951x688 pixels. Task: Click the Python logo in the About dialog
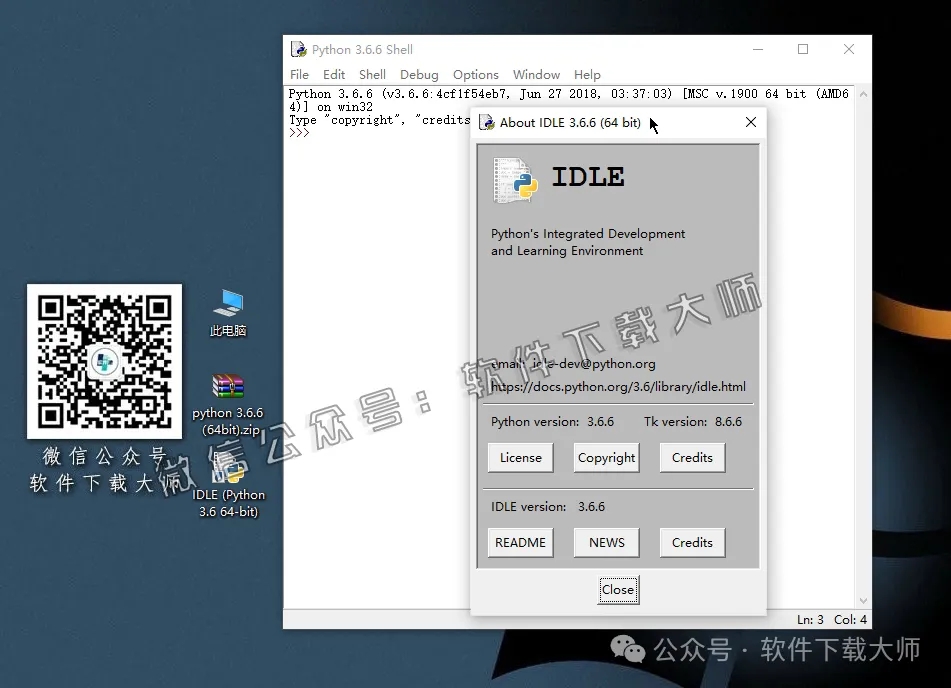tap(514, 180)
